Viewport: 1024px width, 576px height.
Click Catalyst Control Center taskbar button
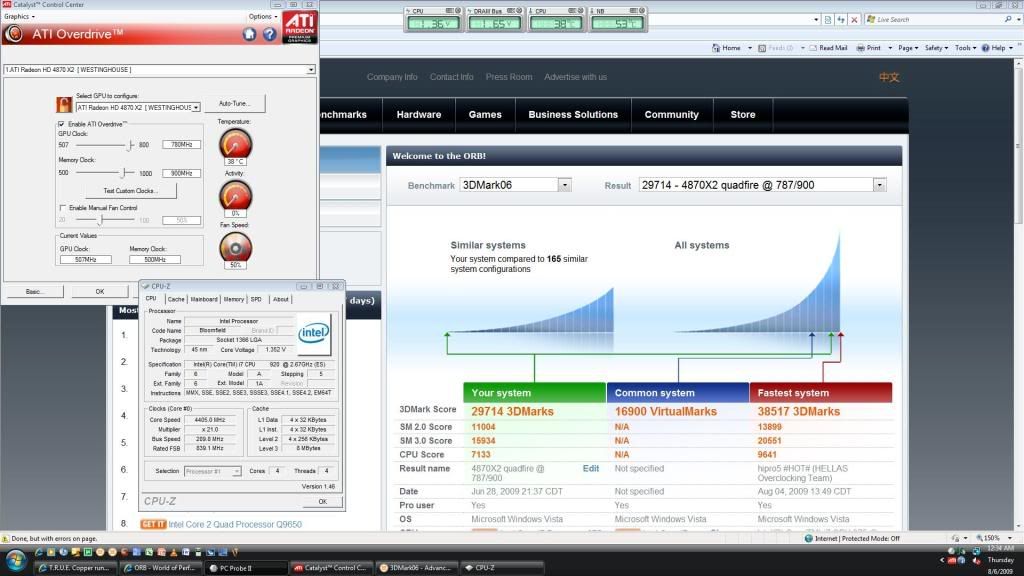point(331,568)
